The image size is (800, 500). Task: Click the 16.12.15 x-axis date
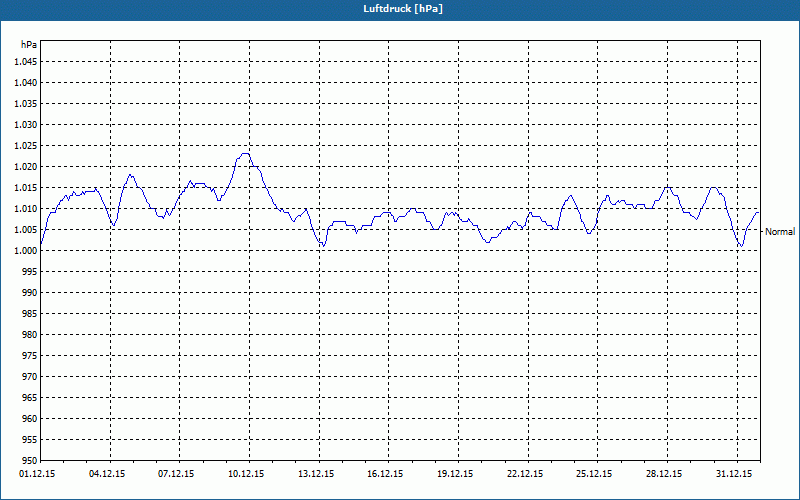[385, 474]
